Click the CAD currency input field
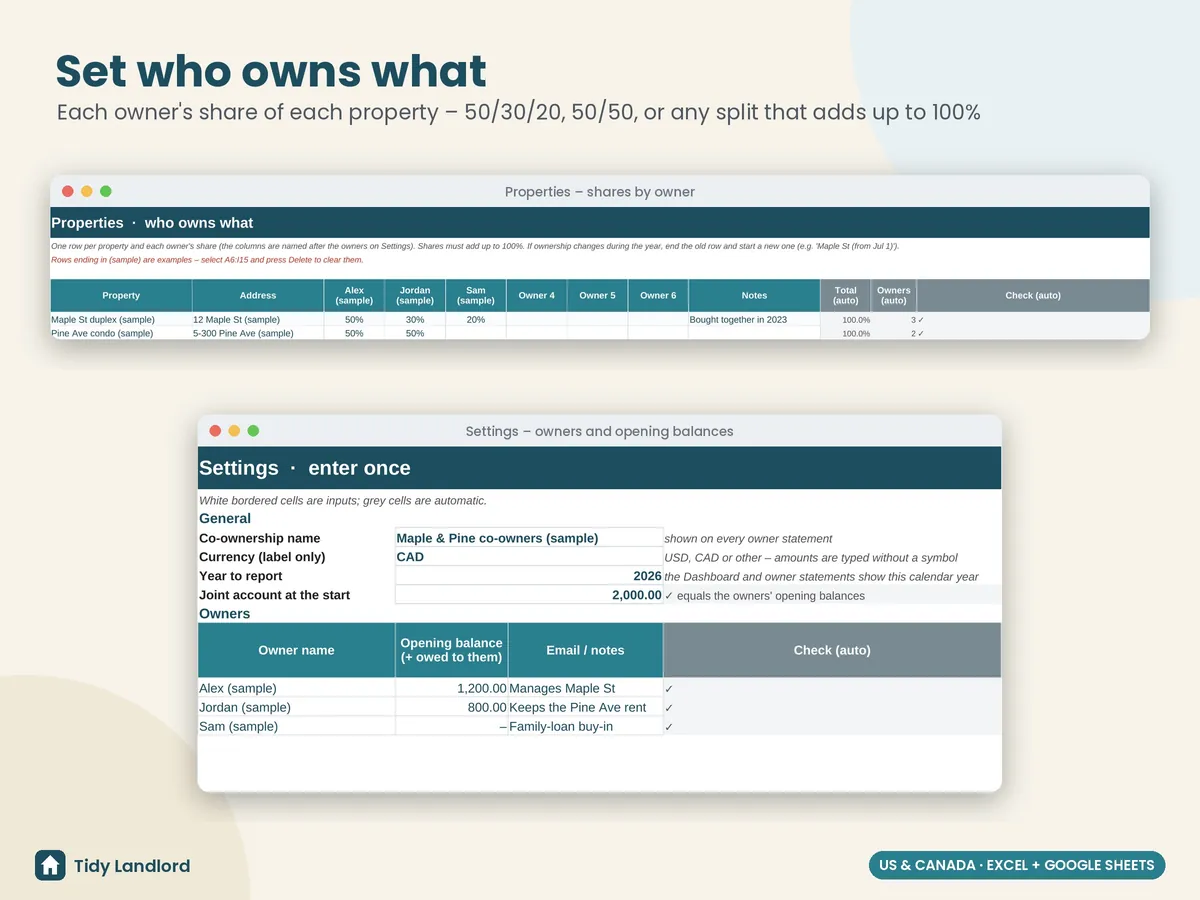Image resolution: width=1200 pixels, height=900 pixels. 529,557
